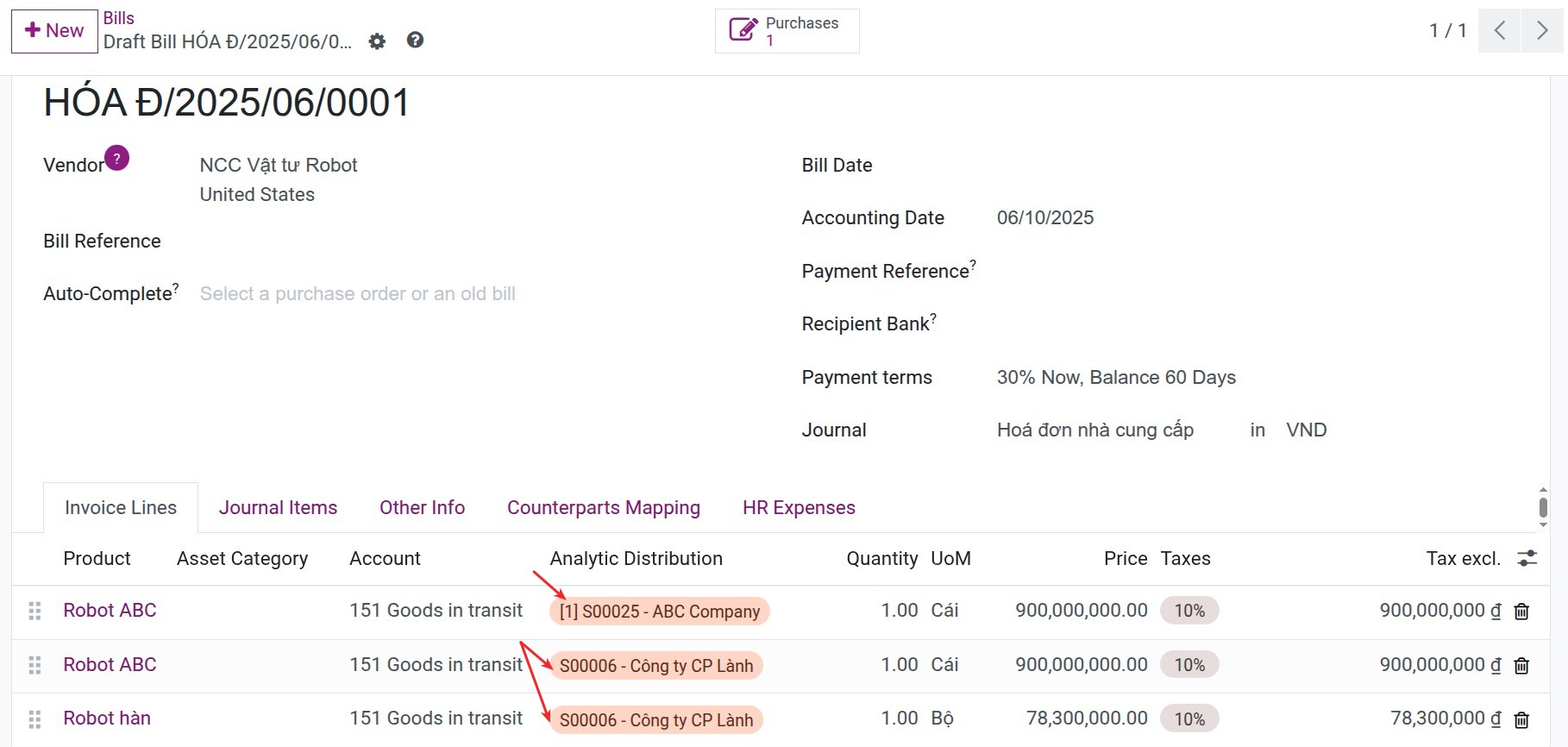Open analytic tag [1] S00025 - ABC Company
1568x747 pixels.
660,612
